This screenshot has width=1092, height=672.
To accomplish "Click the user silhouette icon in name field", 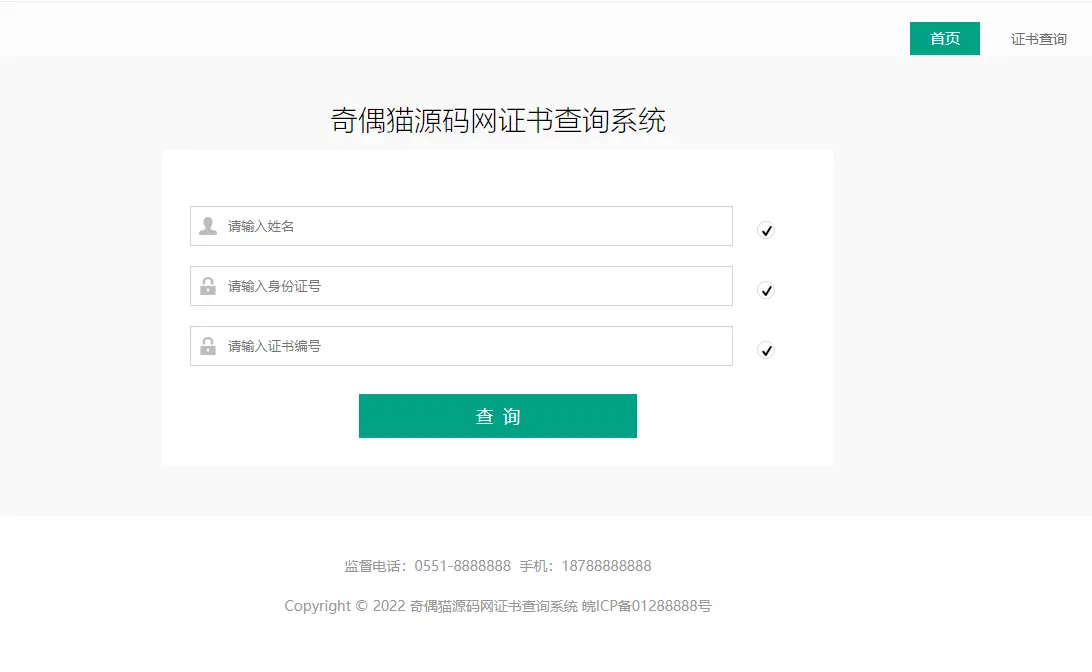I will (208, 226).
